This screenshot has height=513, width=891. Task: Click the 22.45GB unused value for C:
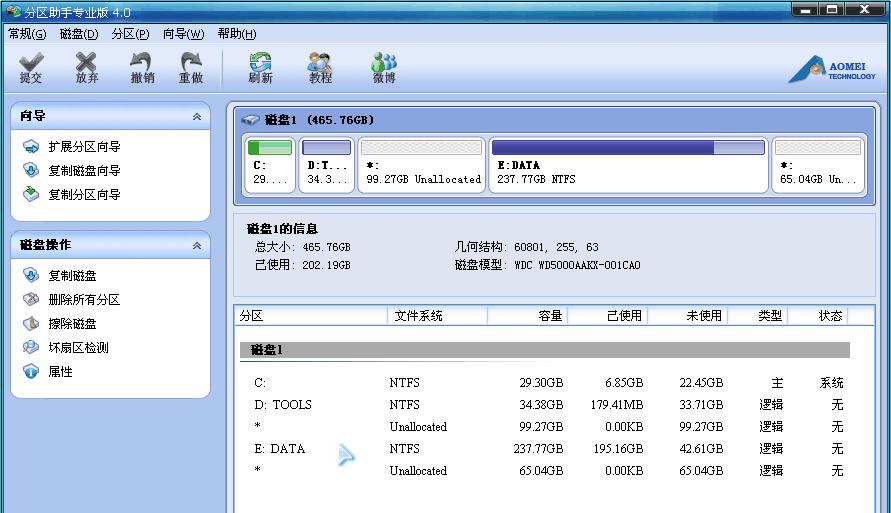[701, 383]
